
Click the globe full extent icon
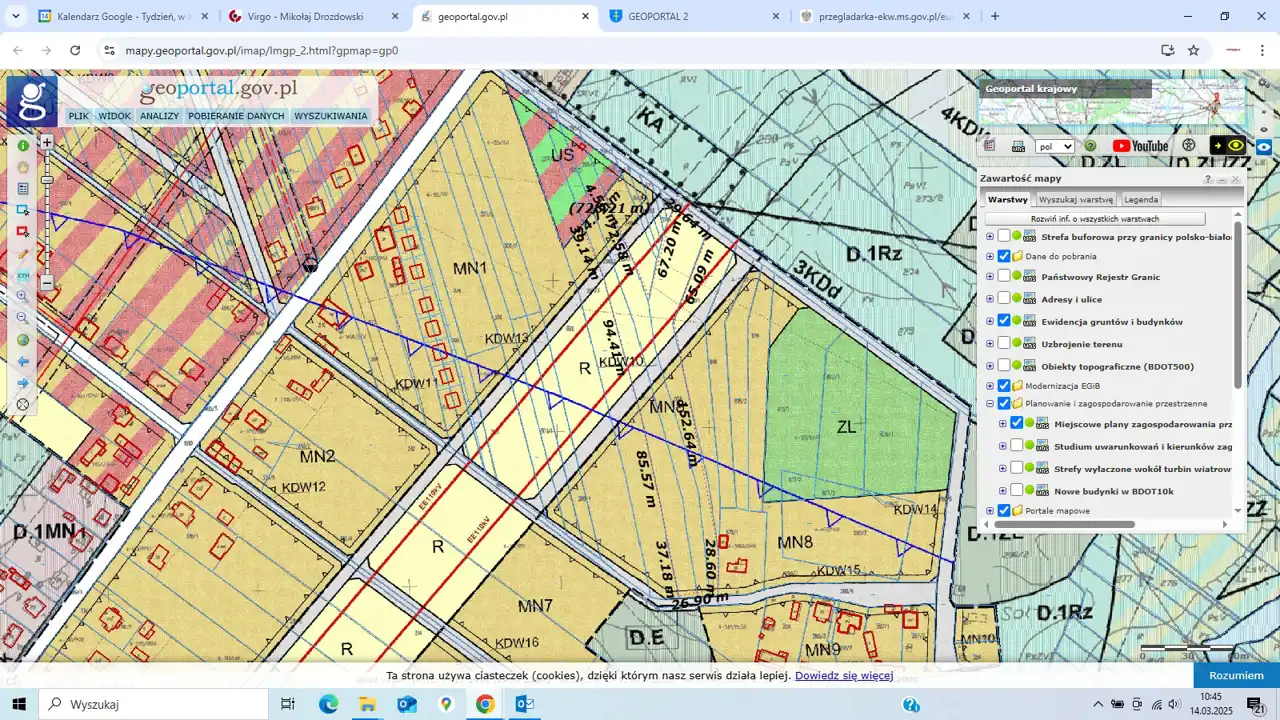click(x=23, y=340)
